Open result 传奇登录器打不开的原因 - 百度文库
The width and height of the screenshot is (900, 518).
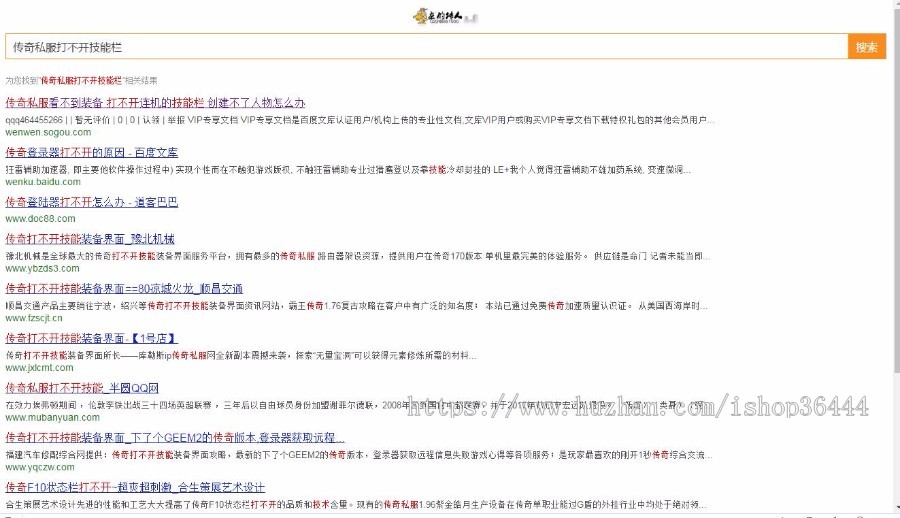pos(91,152)
